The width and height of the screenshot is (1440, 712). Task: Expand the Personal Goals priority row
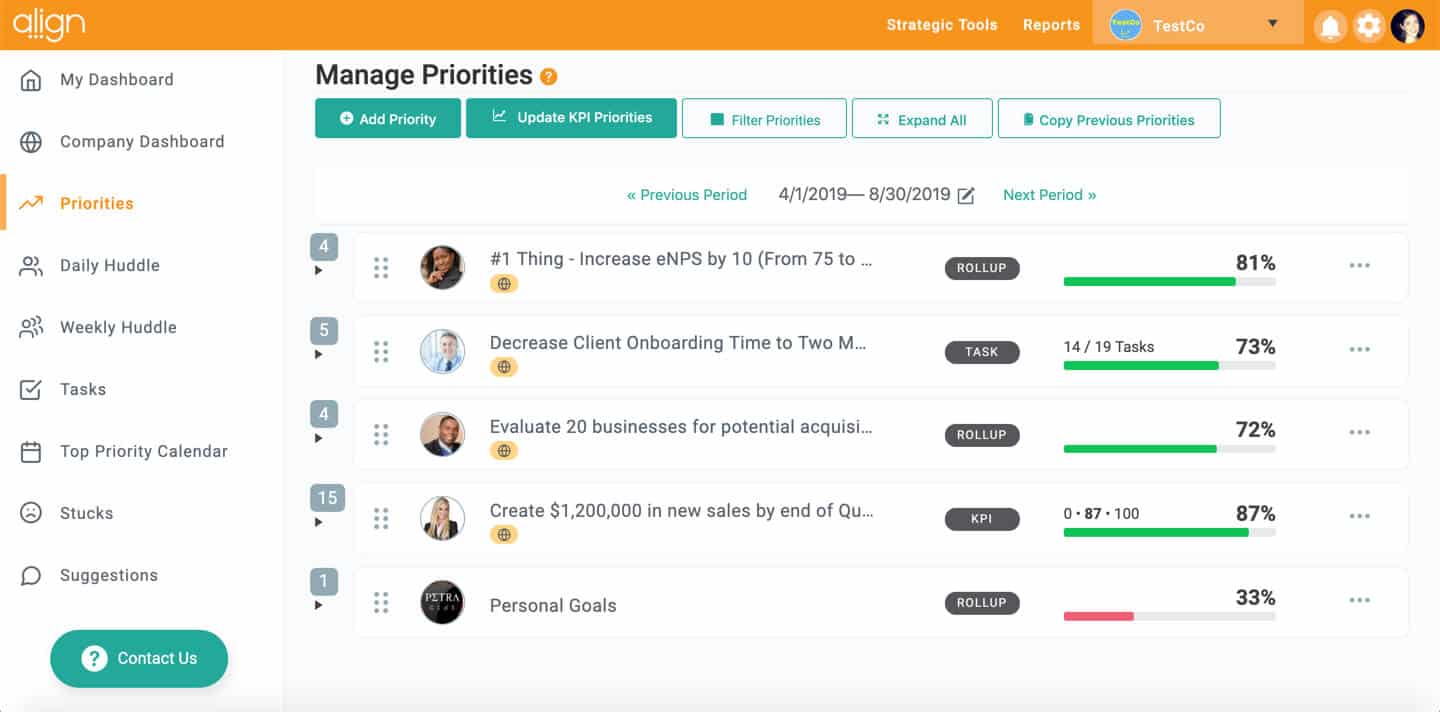click(320, 605)
